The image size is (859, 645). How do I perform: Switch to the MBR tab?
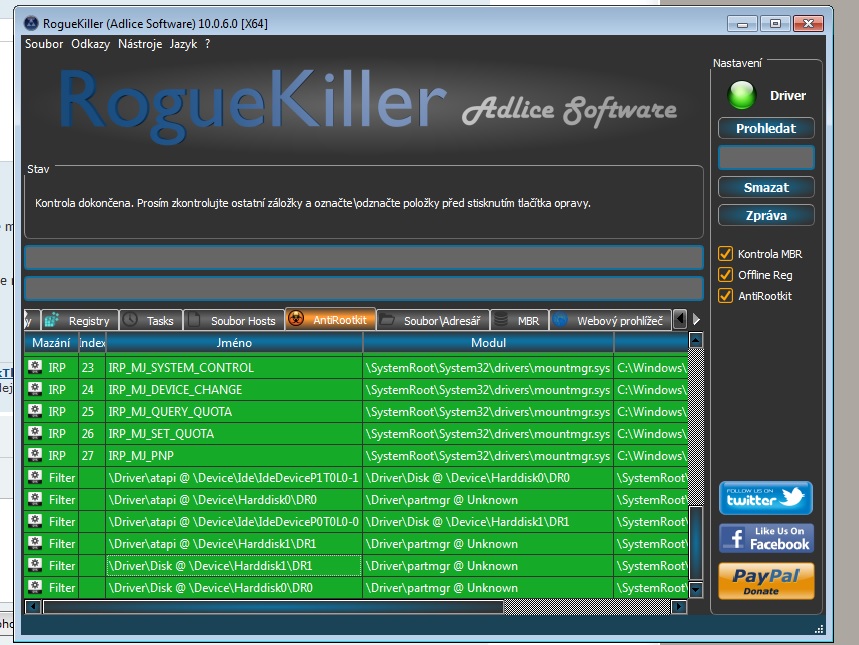[519, 320]
